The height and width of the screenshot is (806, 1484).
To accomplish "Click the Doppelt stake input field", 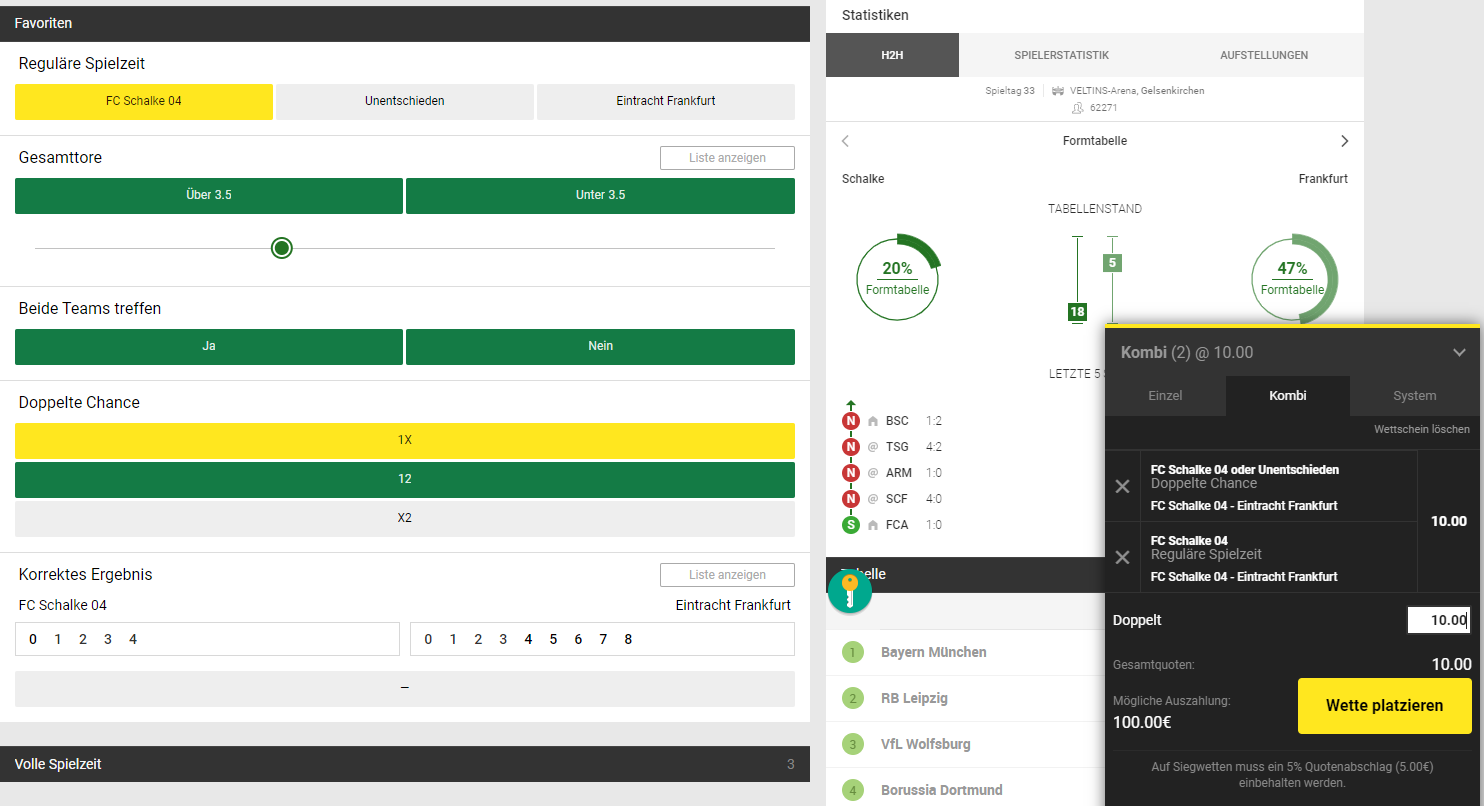I will [x=1439, y=620].
